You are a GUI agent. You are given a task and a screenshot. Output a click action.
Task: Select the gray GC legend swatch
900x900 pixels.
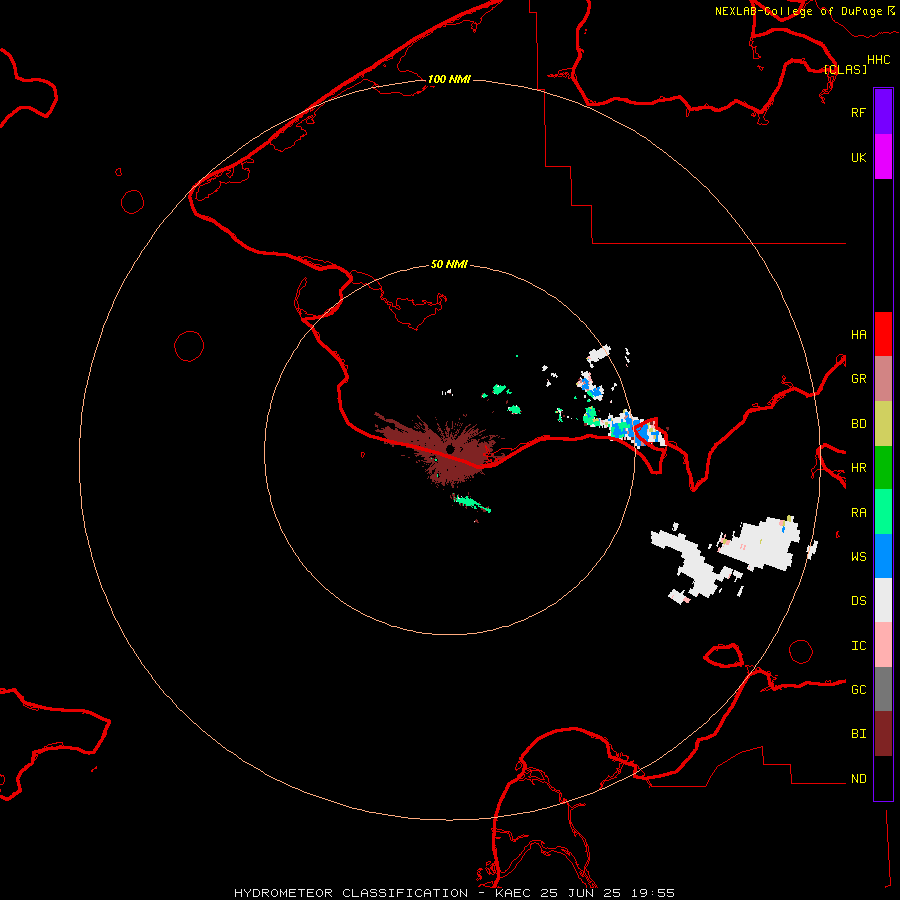883,689
